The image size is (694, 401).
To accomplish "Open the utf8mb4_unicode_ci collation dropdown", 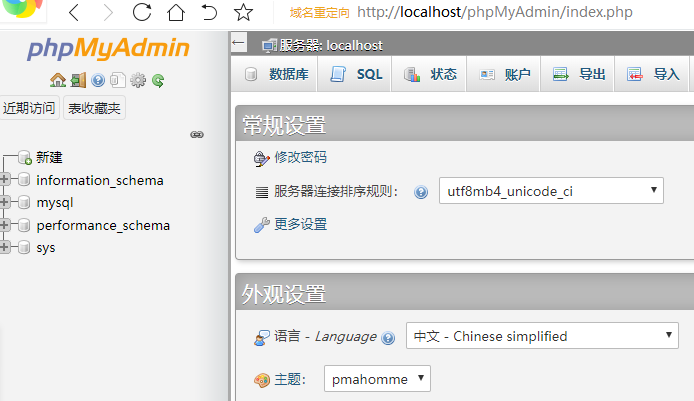I will coord(551,191).
